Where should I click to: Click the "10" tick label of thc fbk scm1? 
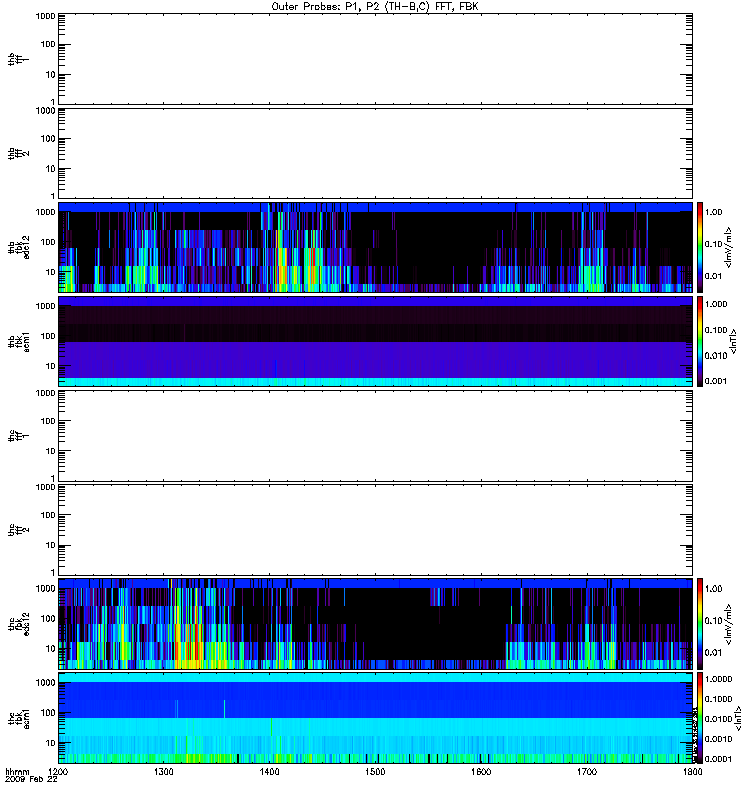[x=51, y=743]
